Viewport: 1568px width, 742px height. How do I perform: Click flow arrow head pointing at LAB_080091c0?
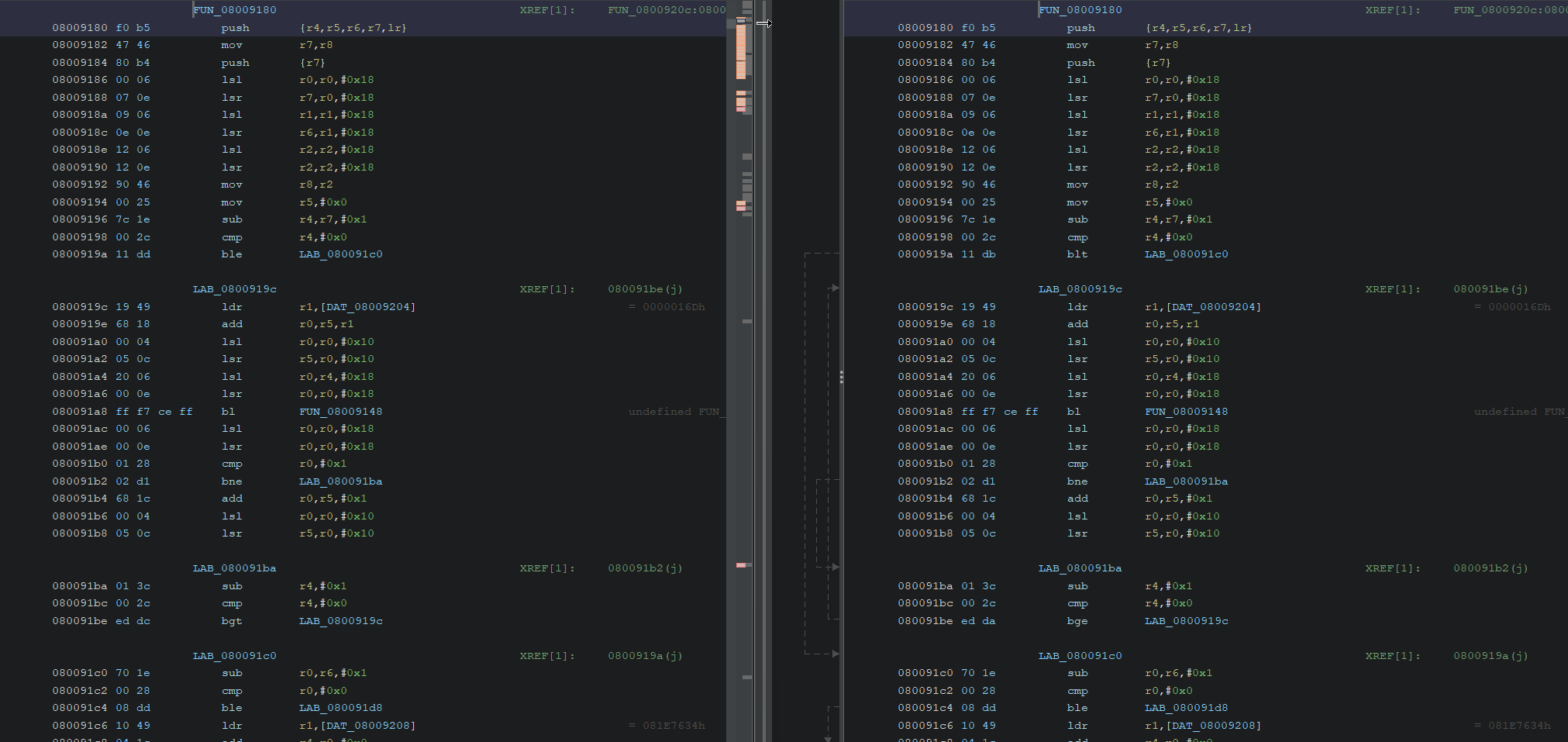(835, 654)
